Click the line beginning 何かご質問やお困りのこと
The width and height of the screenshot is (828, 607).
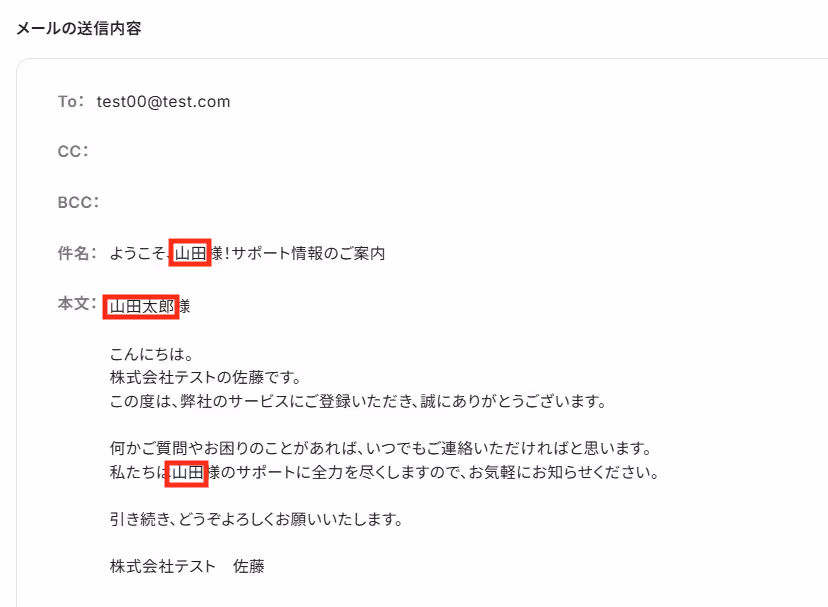point(381,449)
